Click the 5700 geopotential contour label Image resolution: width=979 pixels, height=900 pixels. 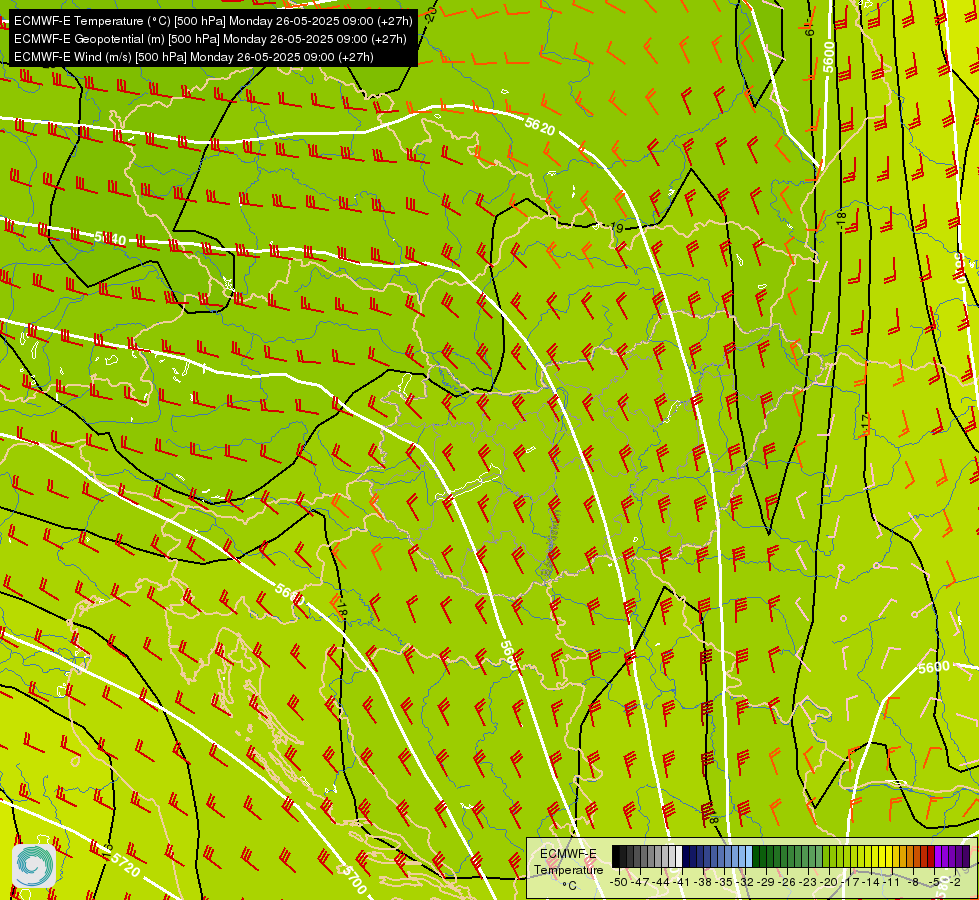(354, 879)
